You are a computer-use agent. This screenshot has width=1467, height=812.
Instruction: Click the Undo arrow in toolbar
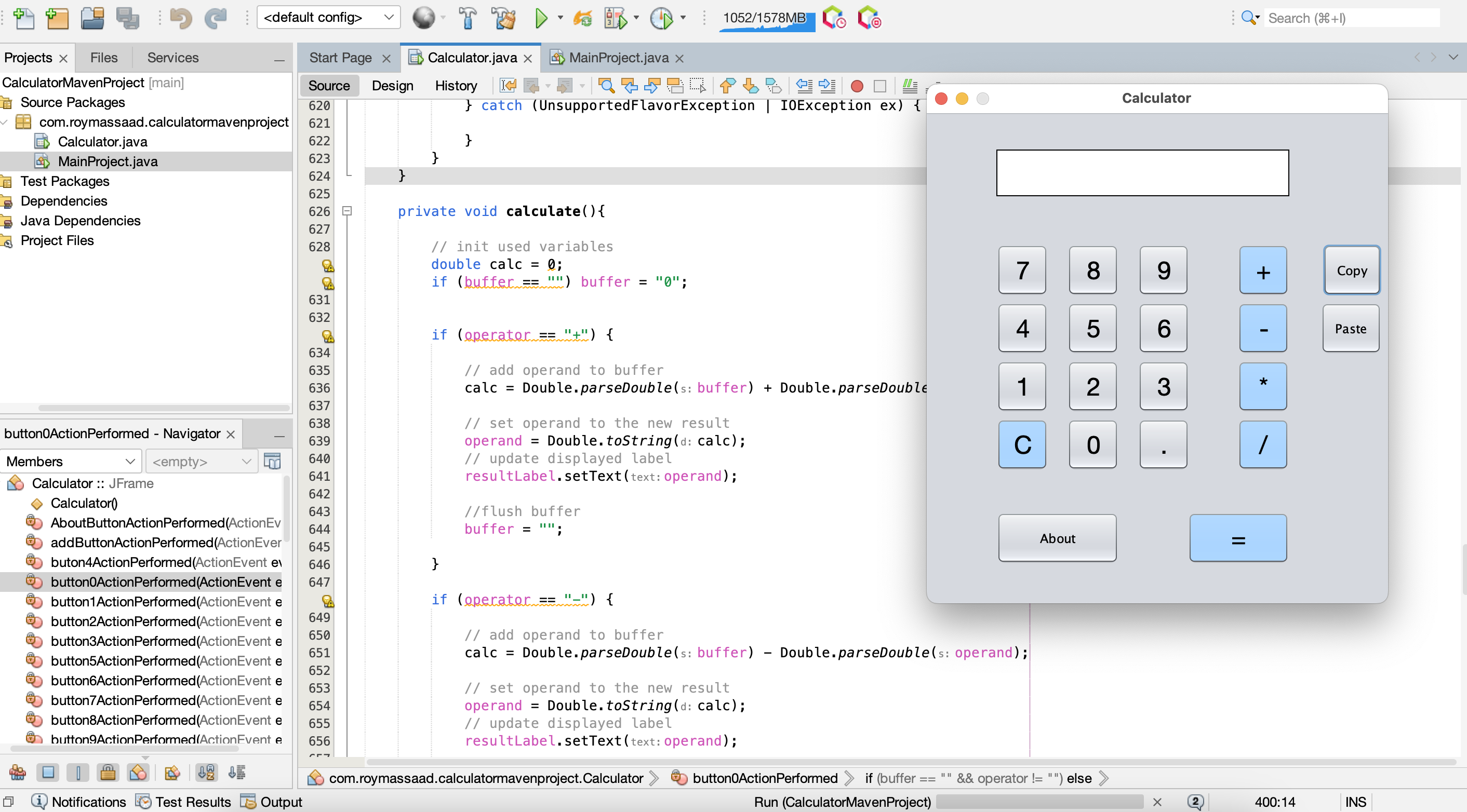(x=181, y=18)
